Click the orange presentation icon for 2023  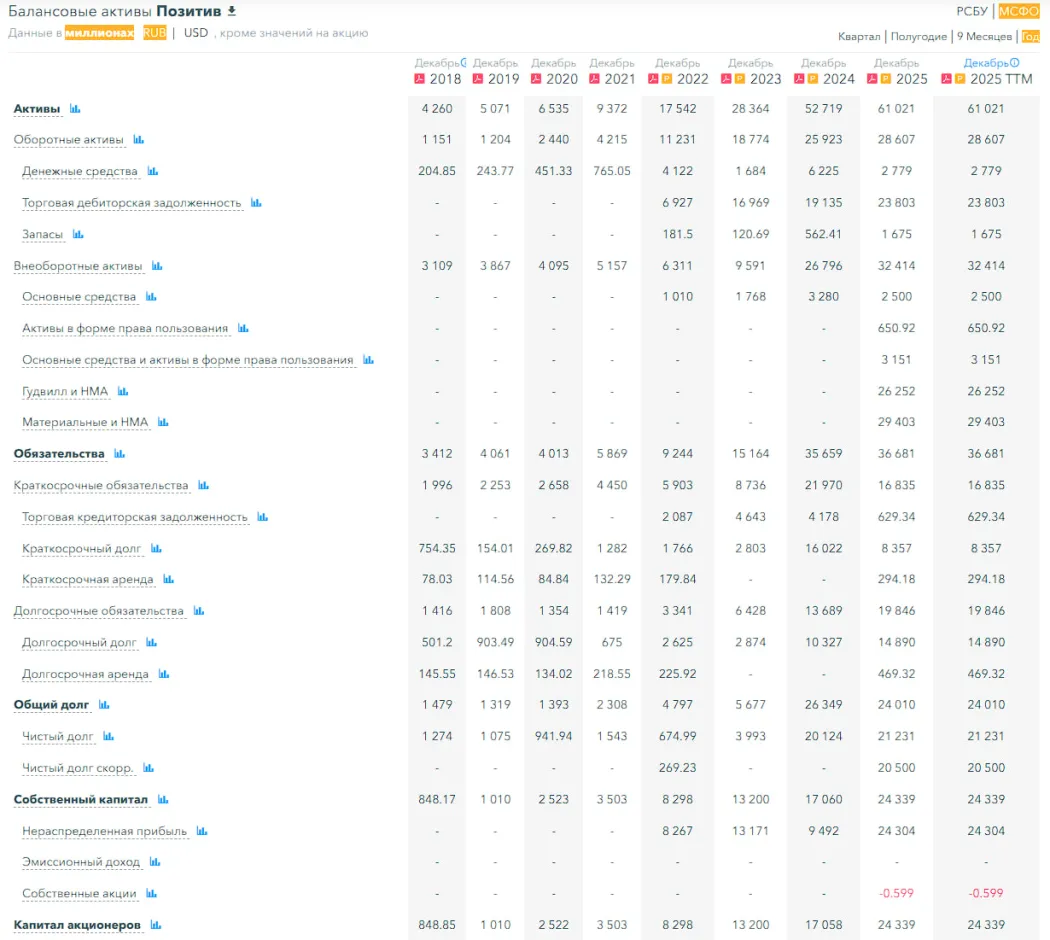[740, 79]
